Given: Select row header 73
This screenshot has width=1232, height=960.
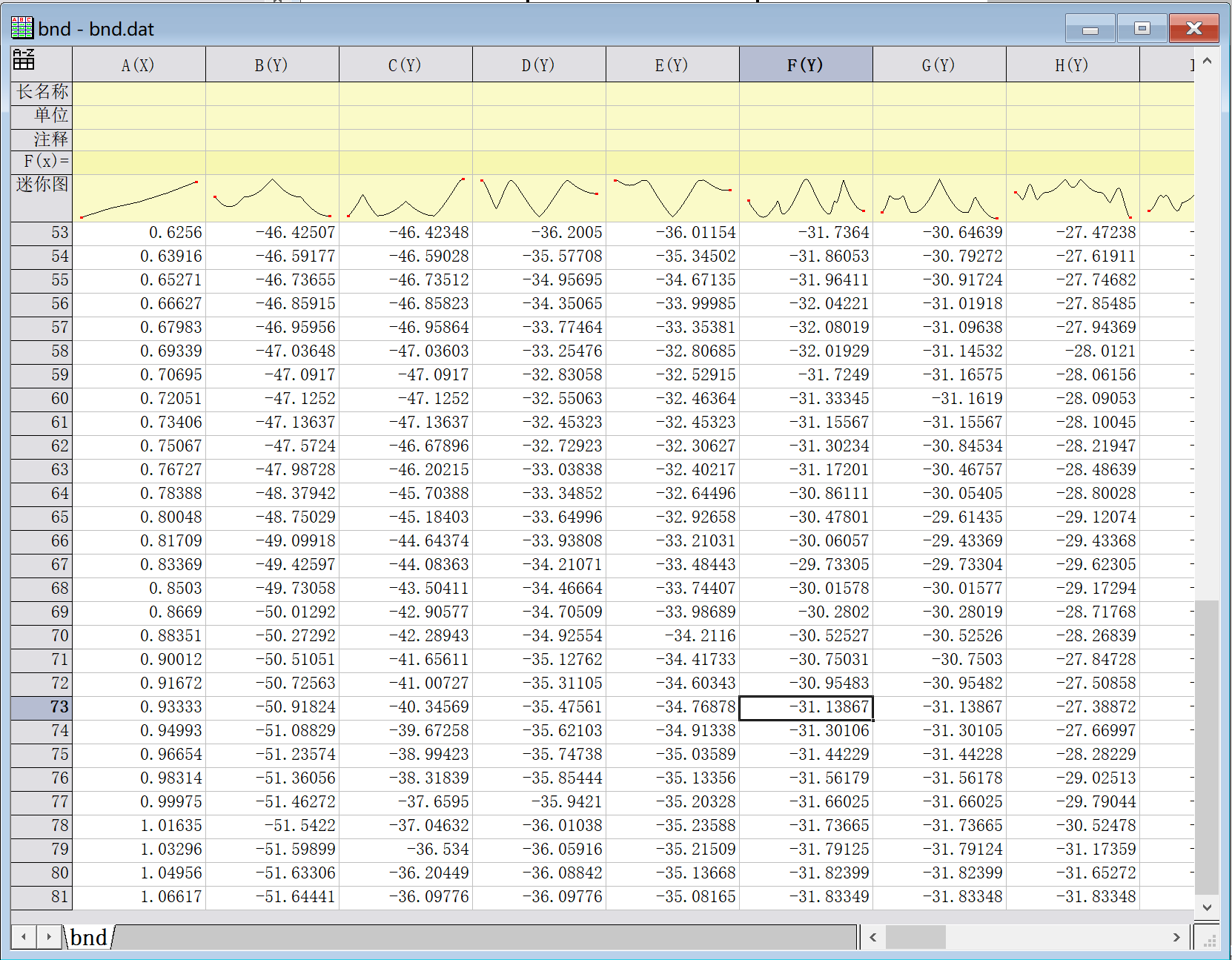Looking at the screenshot, I should 42,707.
